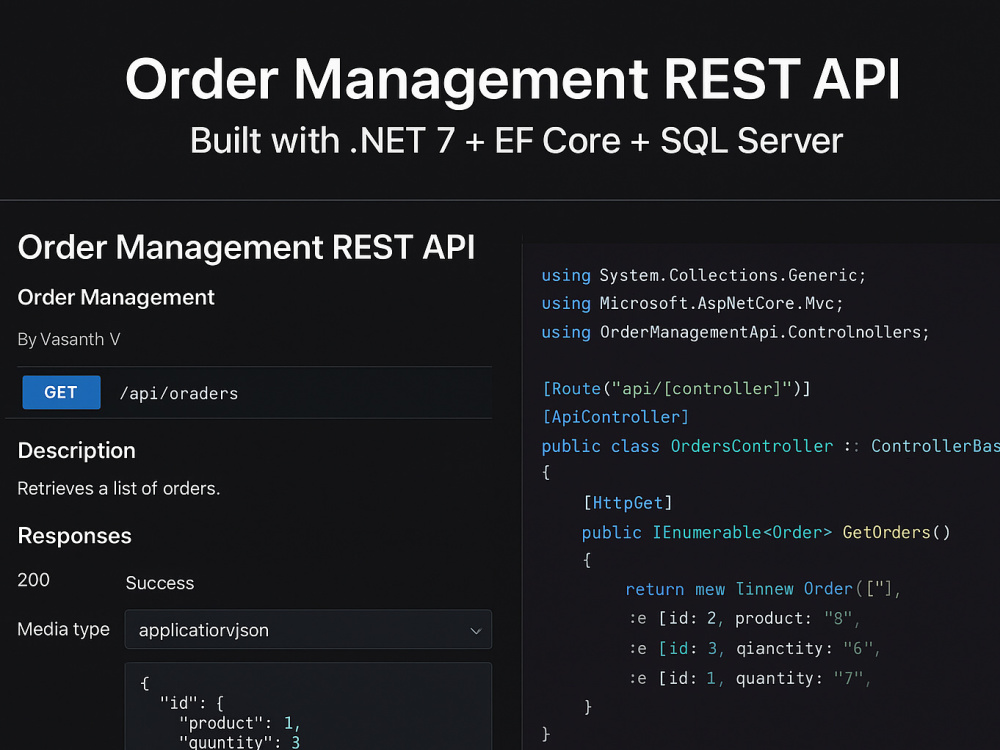Image resolution: width=1000 pixels, height=750 pixels.
Task: Click the GetOrders() method declaration line
Action: pos(766,532)
